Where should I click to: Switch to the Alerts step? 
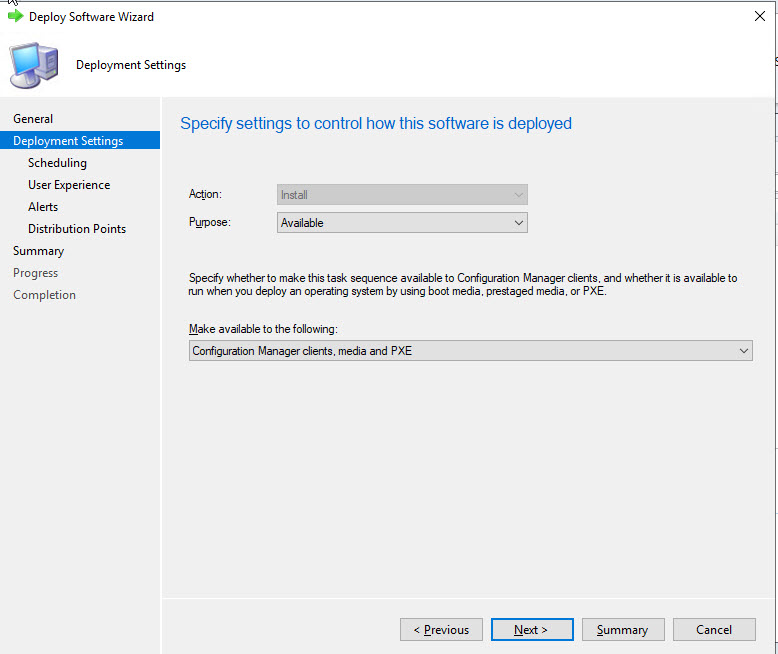coord(43,207)
